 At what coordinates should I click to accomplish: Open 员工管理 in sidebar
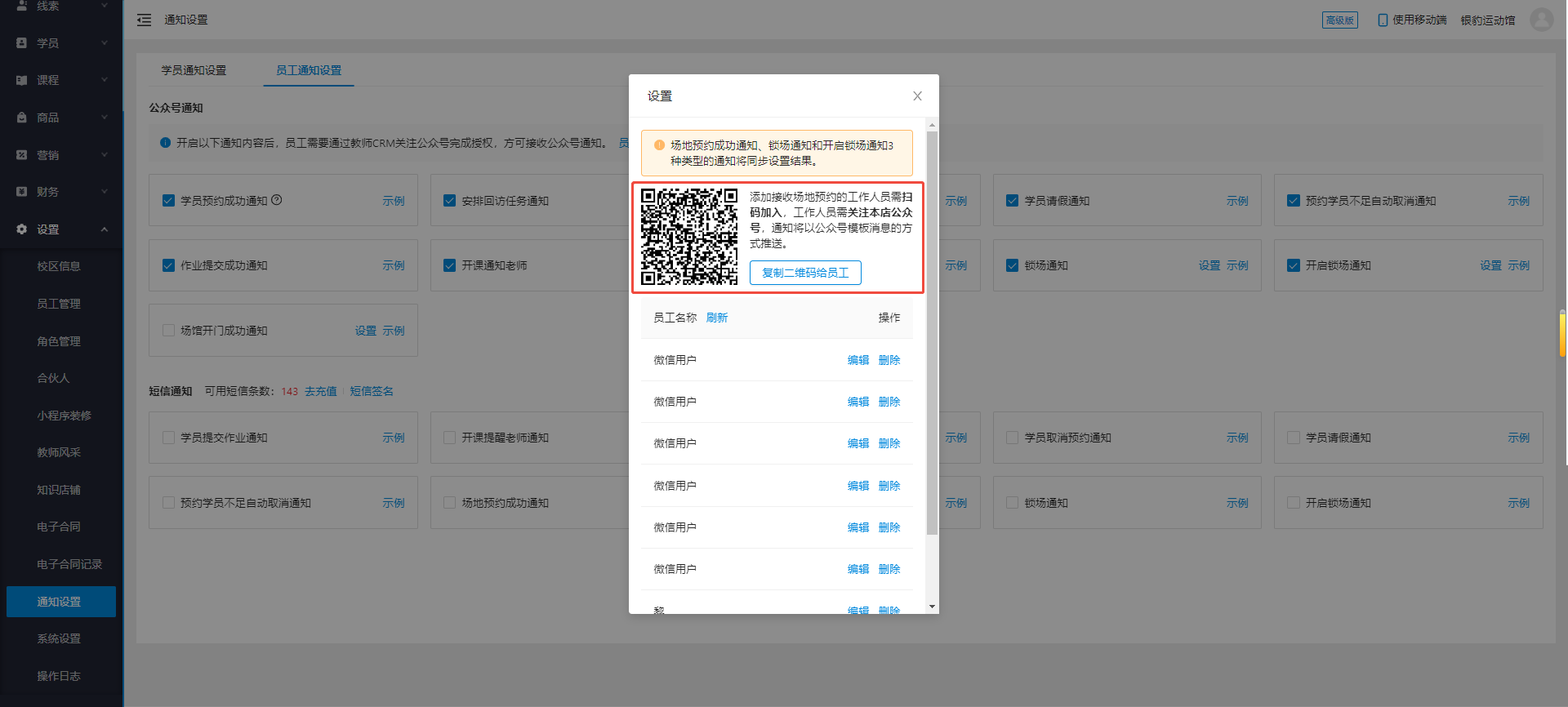pyautogui.click(x=59, y=304)
